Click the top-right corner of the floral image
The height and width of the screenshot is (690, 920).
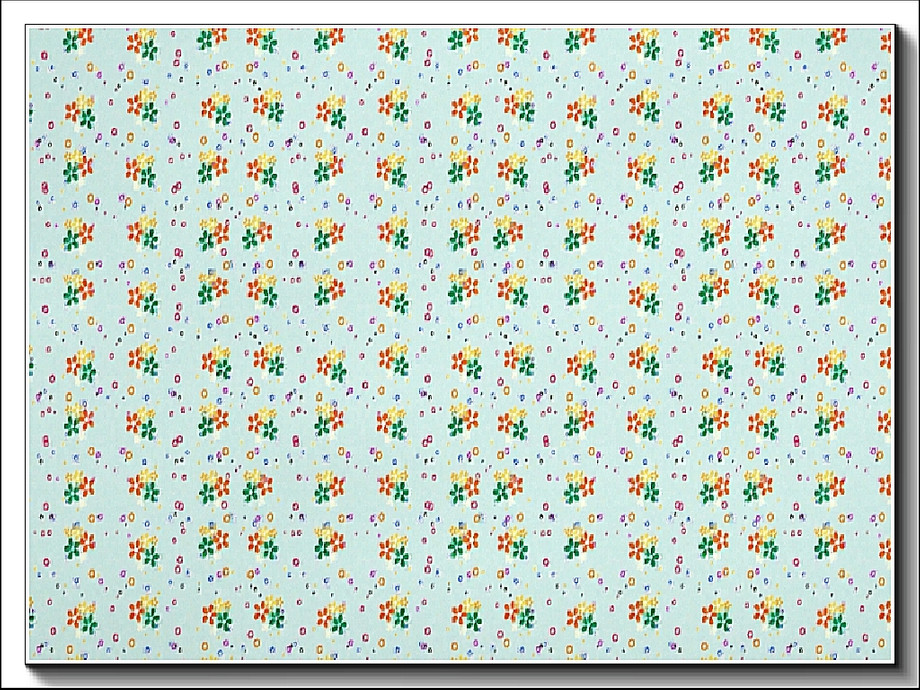click(x=890, y=28)
